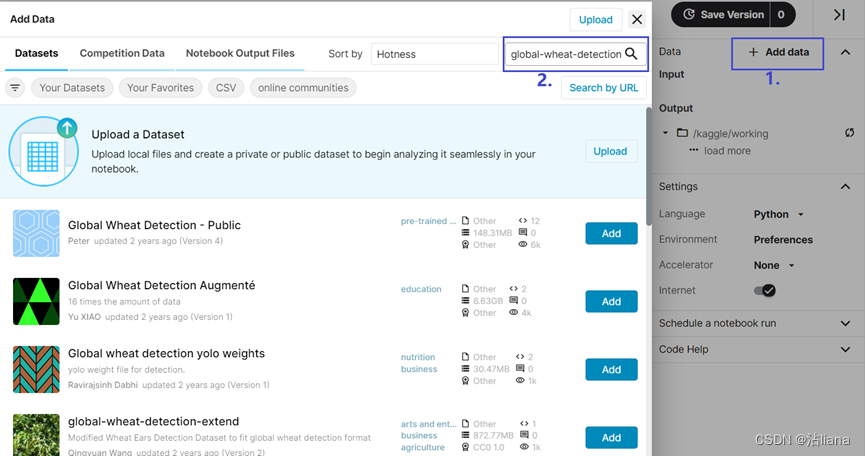The width and height of the screenshot is (865, 456).
Task: Switch to Competition Data tab
Action: tap(122, 53)
